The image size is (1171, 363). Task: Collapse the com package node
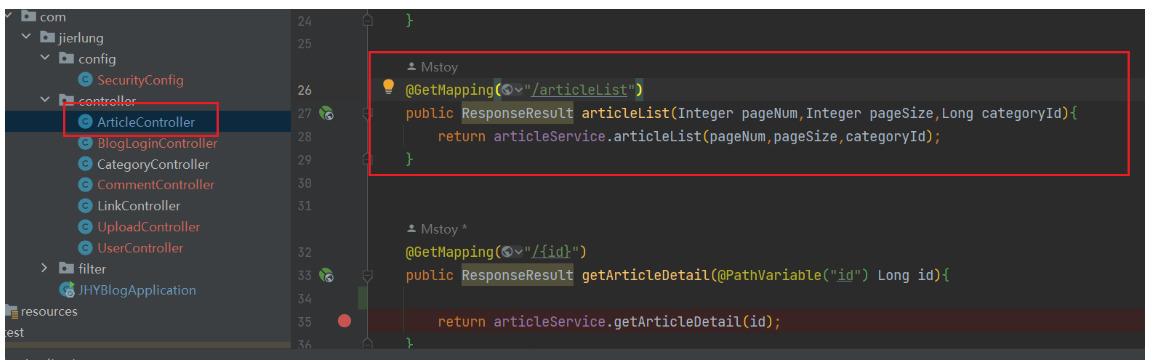[9, 16]
